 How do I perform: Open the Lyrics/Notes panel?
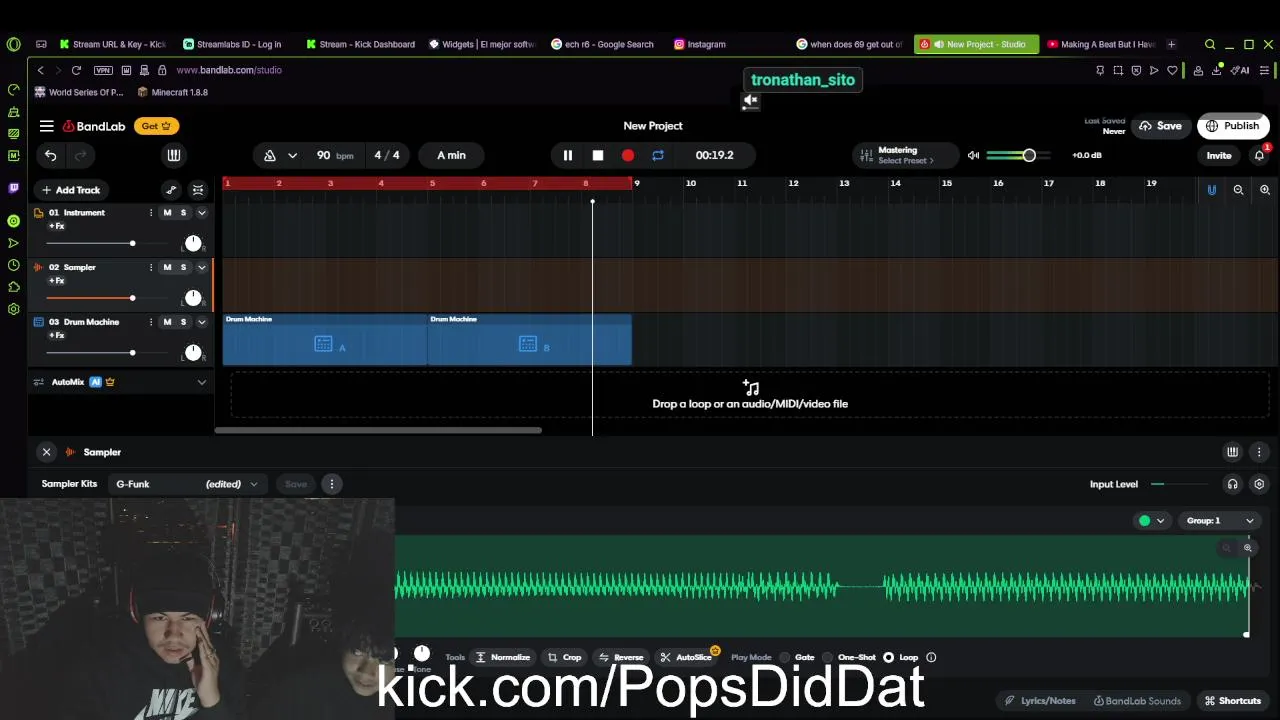point(1040,701)
